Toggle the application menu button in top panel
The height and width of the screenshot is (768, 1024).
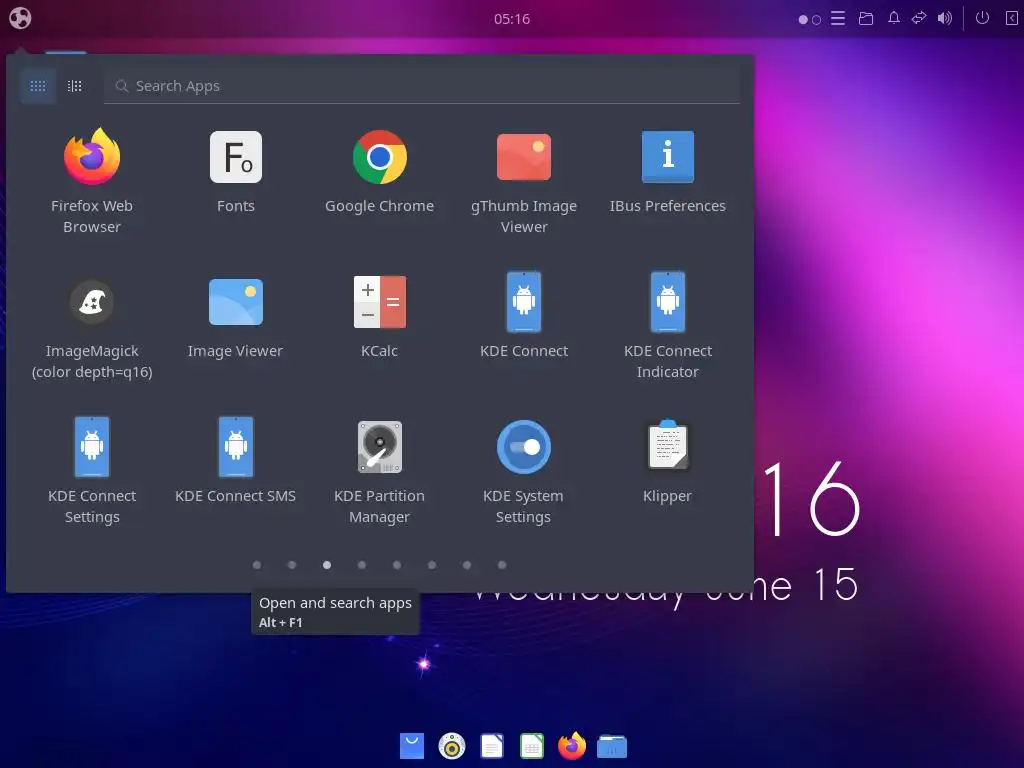20,18
